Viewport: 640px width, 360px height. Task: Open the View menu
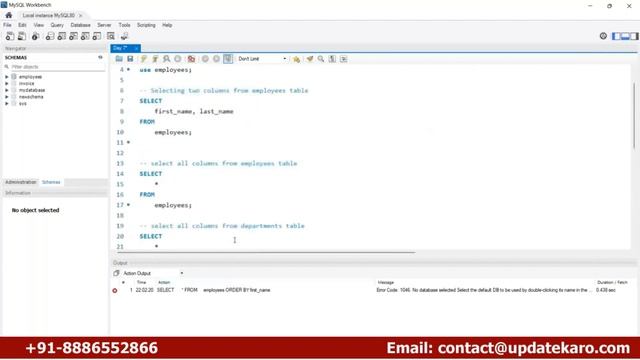pos(38,25)
